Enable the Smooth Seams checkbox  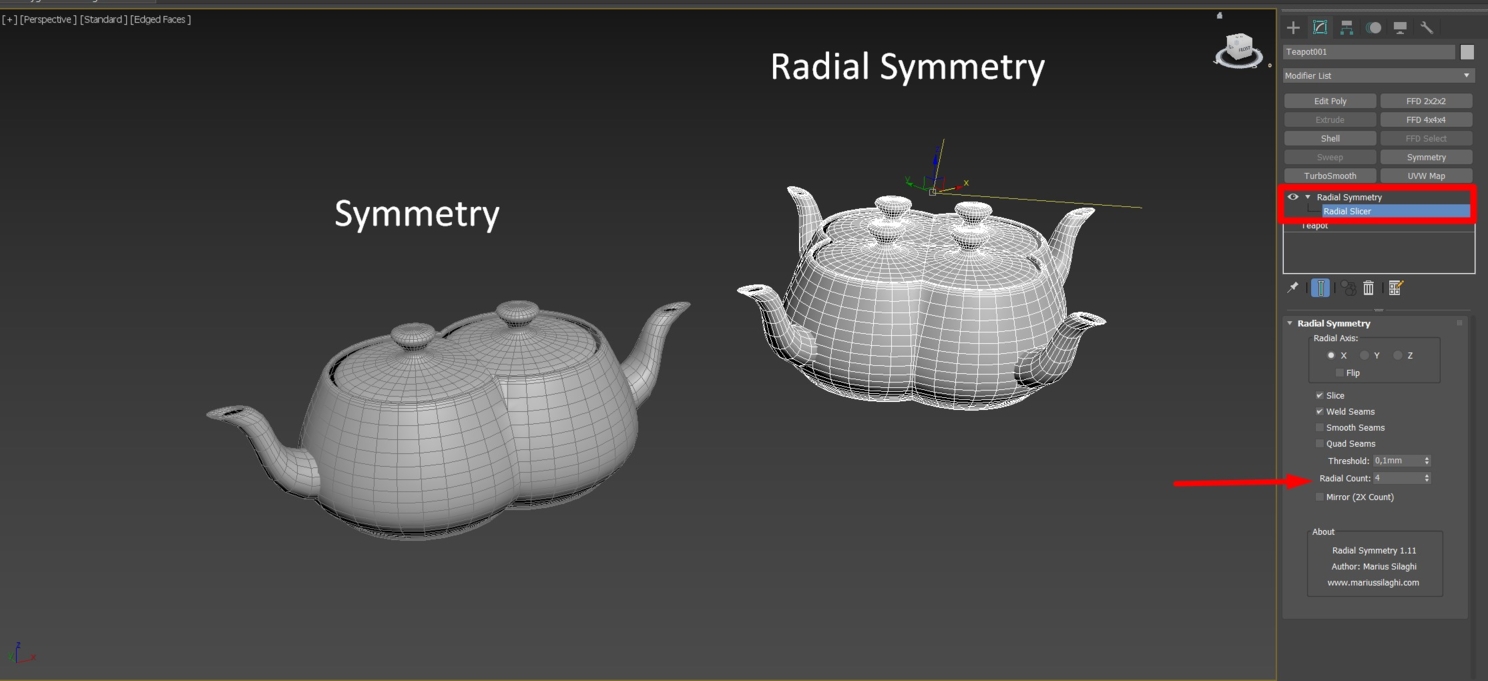click(1320, 428)
